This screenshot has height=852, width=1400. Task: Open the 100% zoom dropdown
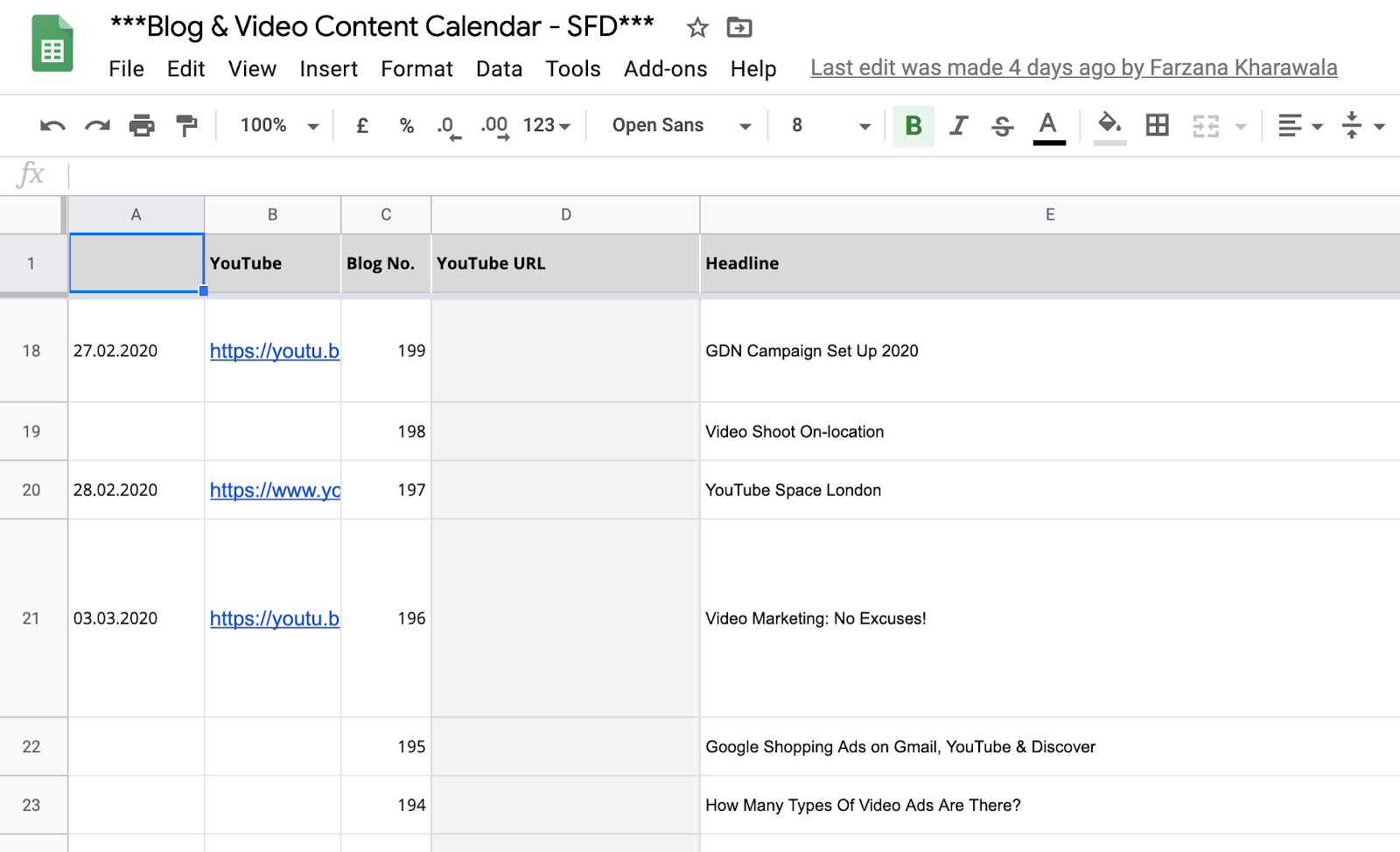point(278,126)
